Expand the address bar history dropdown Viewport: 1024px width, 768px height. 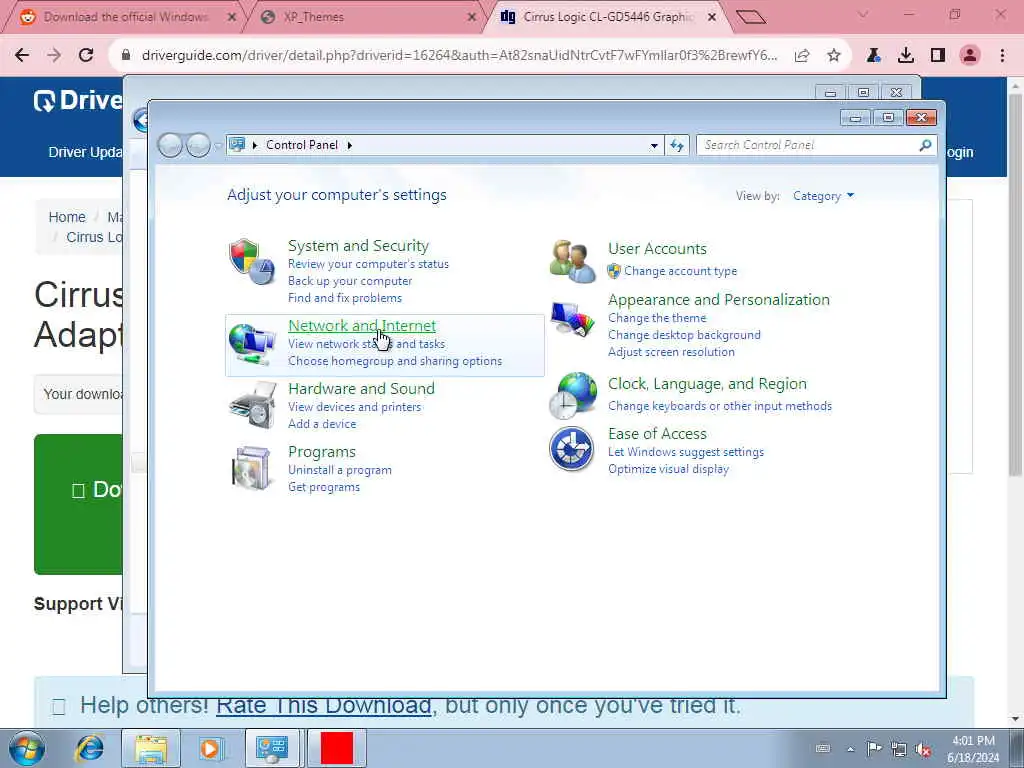654,146
